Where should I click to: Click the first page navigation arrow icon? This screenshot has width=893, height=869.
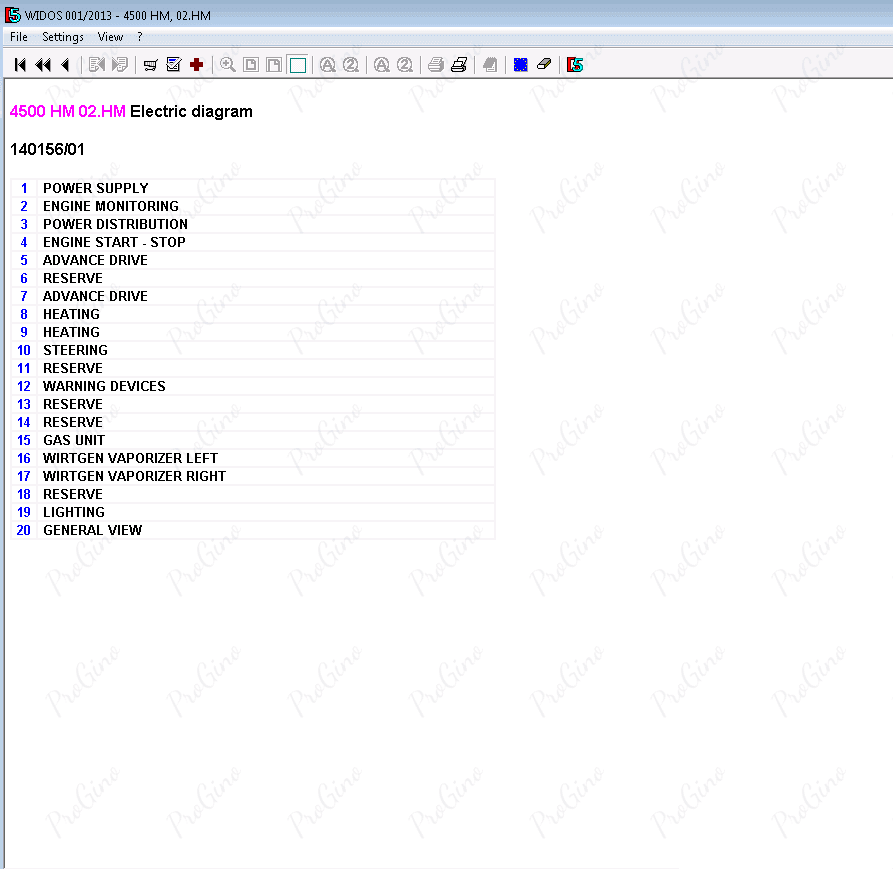click(20, 65)
